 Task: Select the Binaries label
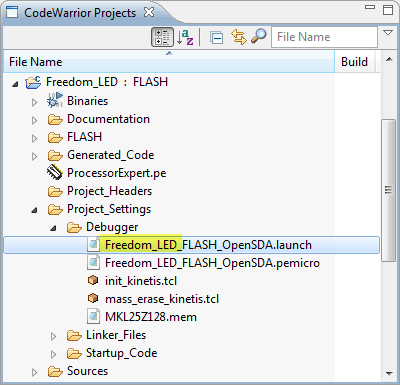[88, 101]
